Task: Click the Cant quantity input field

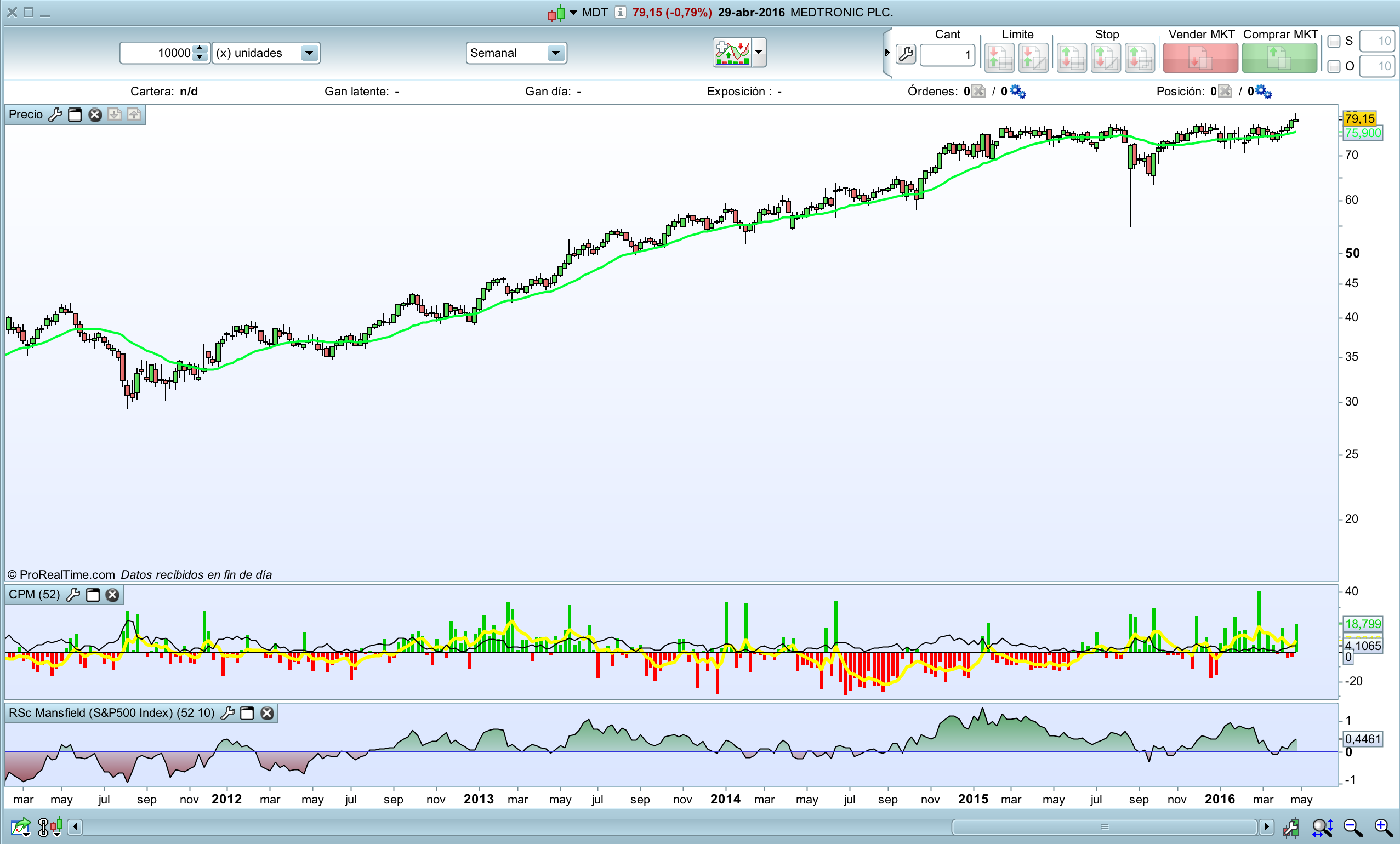Action: tap(947, 55)
